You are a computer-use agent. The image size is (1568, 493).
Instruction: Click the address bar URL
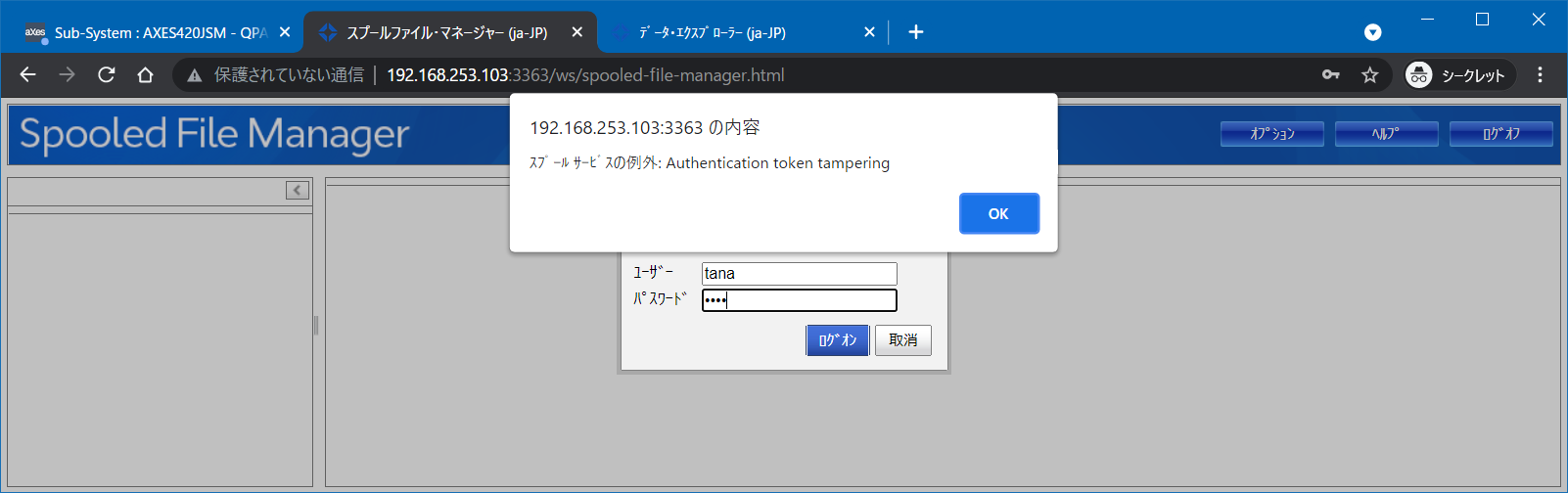(x=585, y=75)
